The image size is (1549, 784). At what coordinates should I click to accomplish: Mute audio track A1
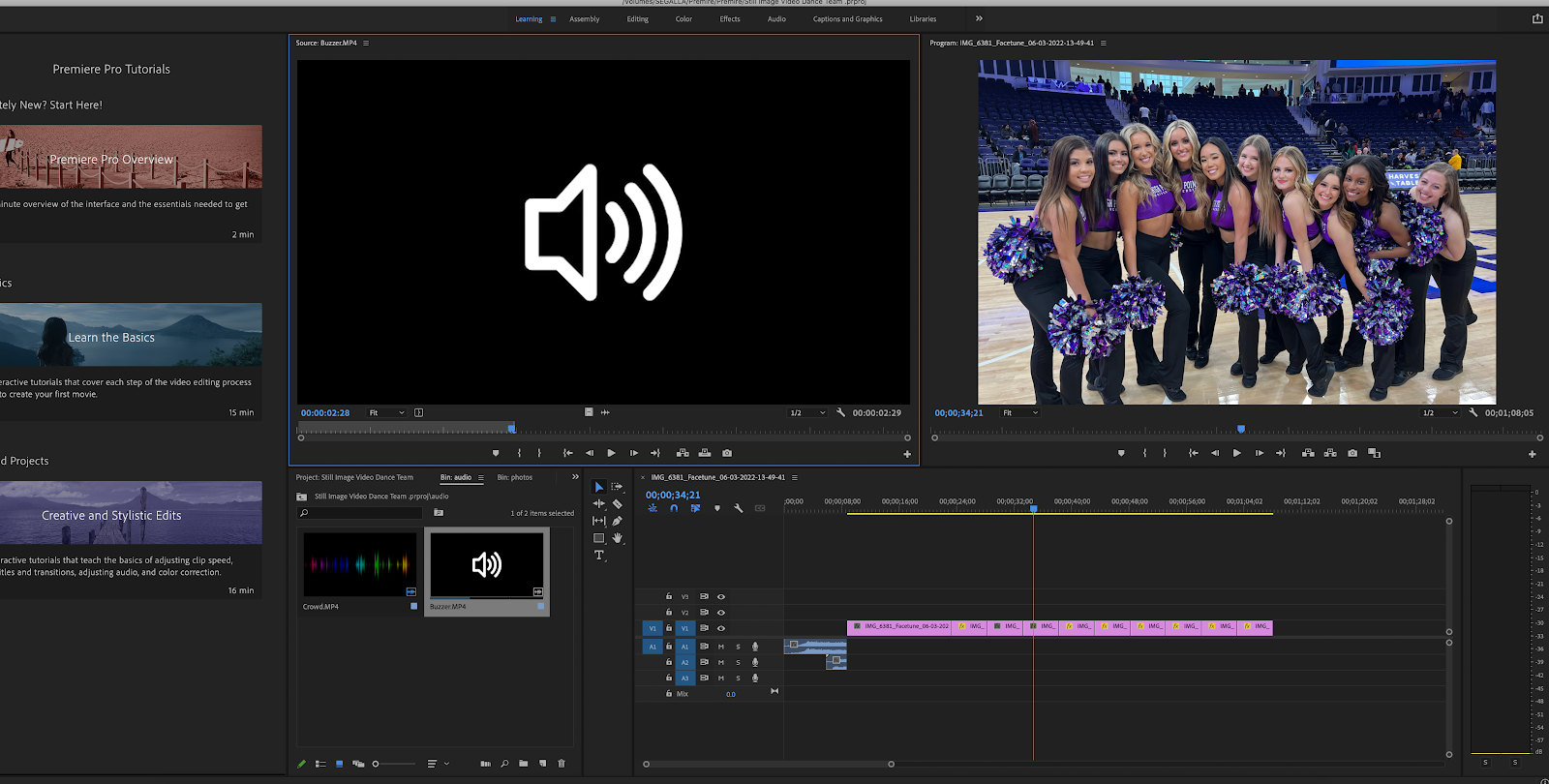720,647
